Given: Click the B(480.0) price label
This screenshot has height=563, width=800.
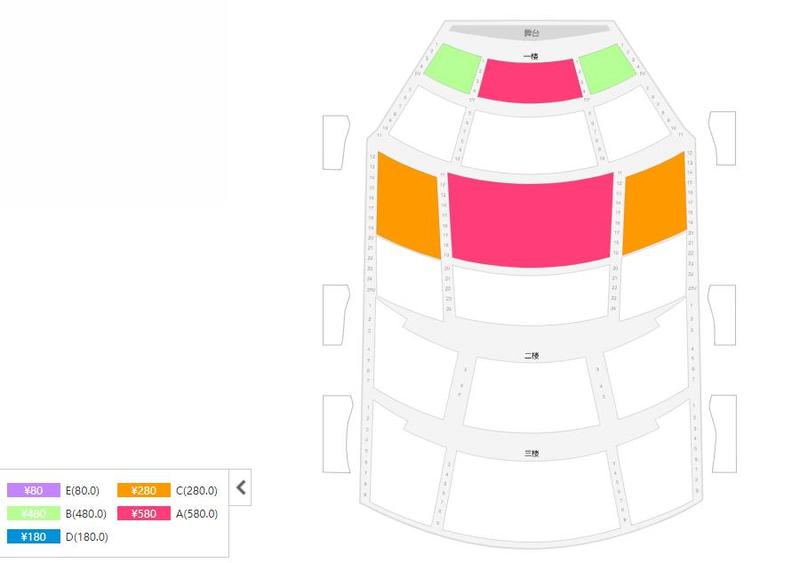Looking at the screenshot, I should coord(85,514).
